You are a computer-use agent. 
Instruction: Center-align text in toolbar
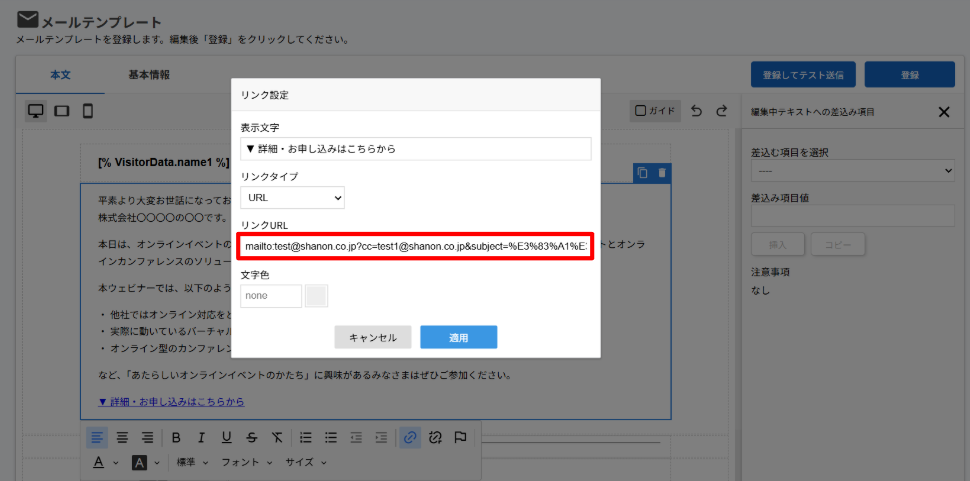tap(122, 438)
